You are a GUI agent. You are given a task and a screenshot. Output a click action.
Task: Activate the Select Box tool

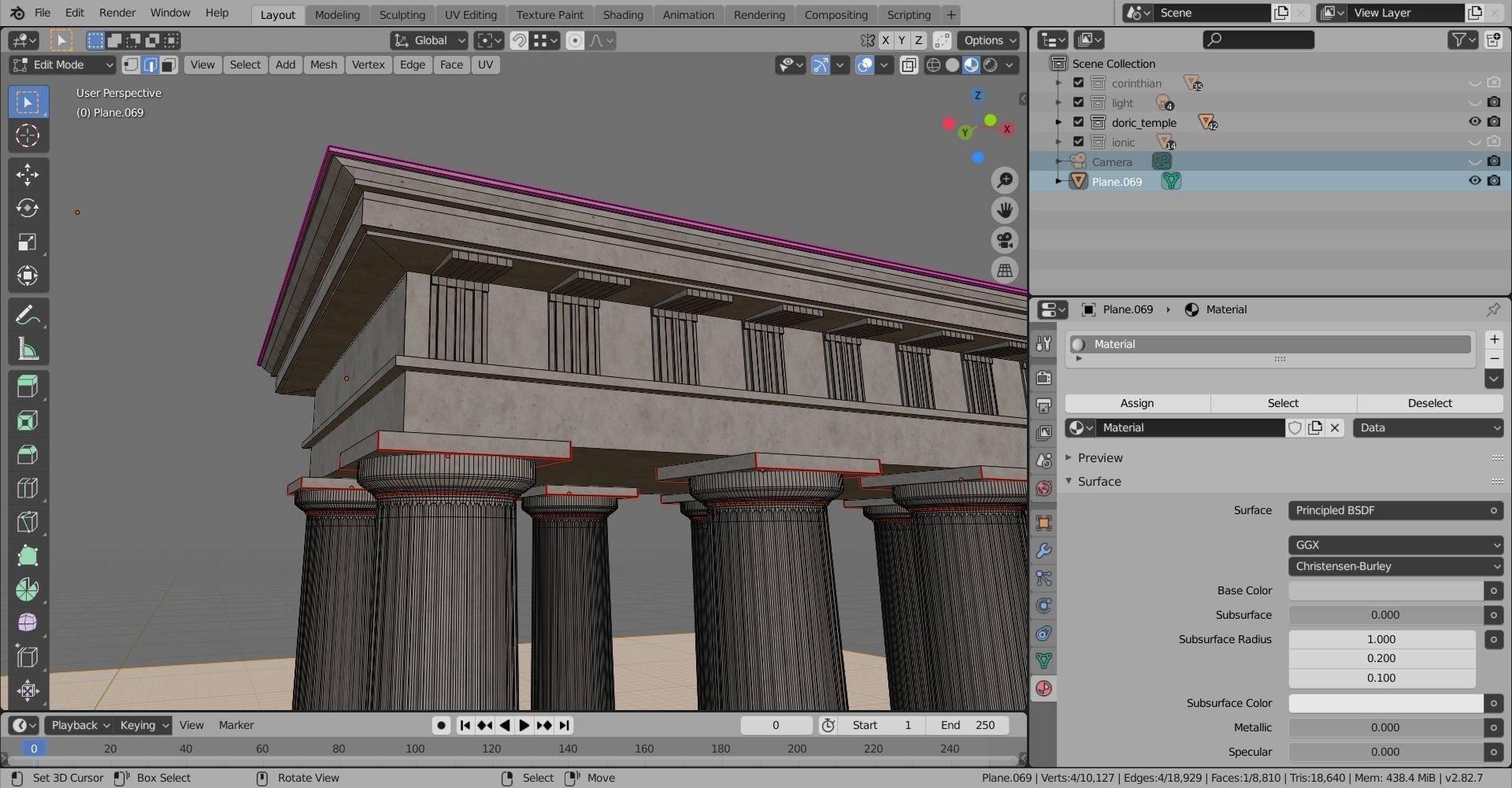pos(28,102)
